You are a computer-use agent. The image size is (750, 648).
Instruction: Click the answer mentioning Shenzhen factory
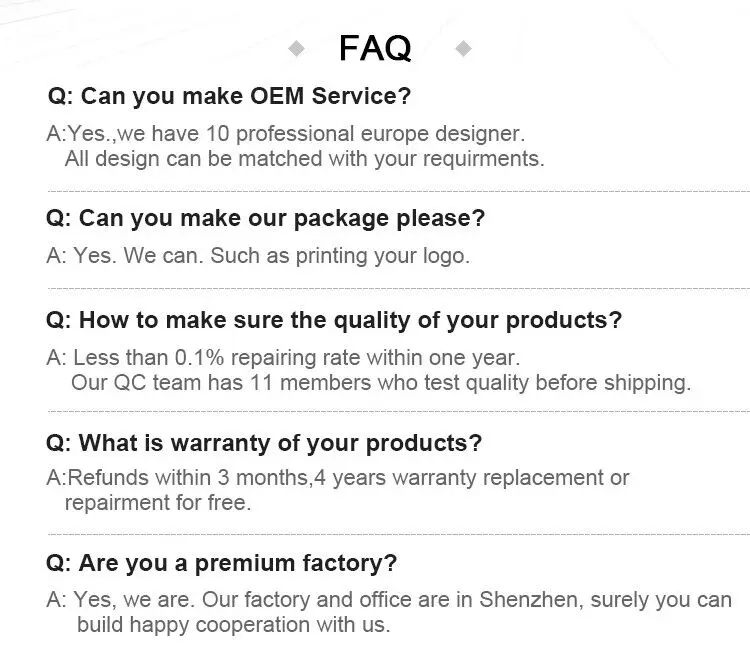[389, 600]
